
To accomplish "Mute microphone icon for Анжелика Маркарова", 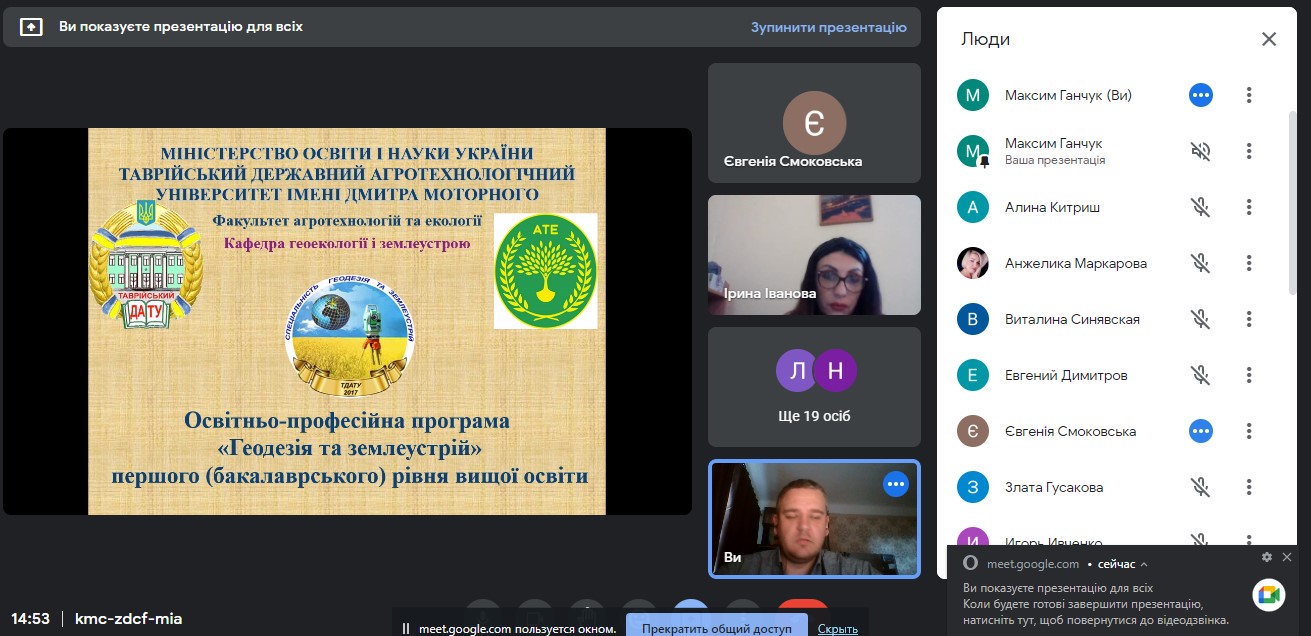I will pos(1201,263).
